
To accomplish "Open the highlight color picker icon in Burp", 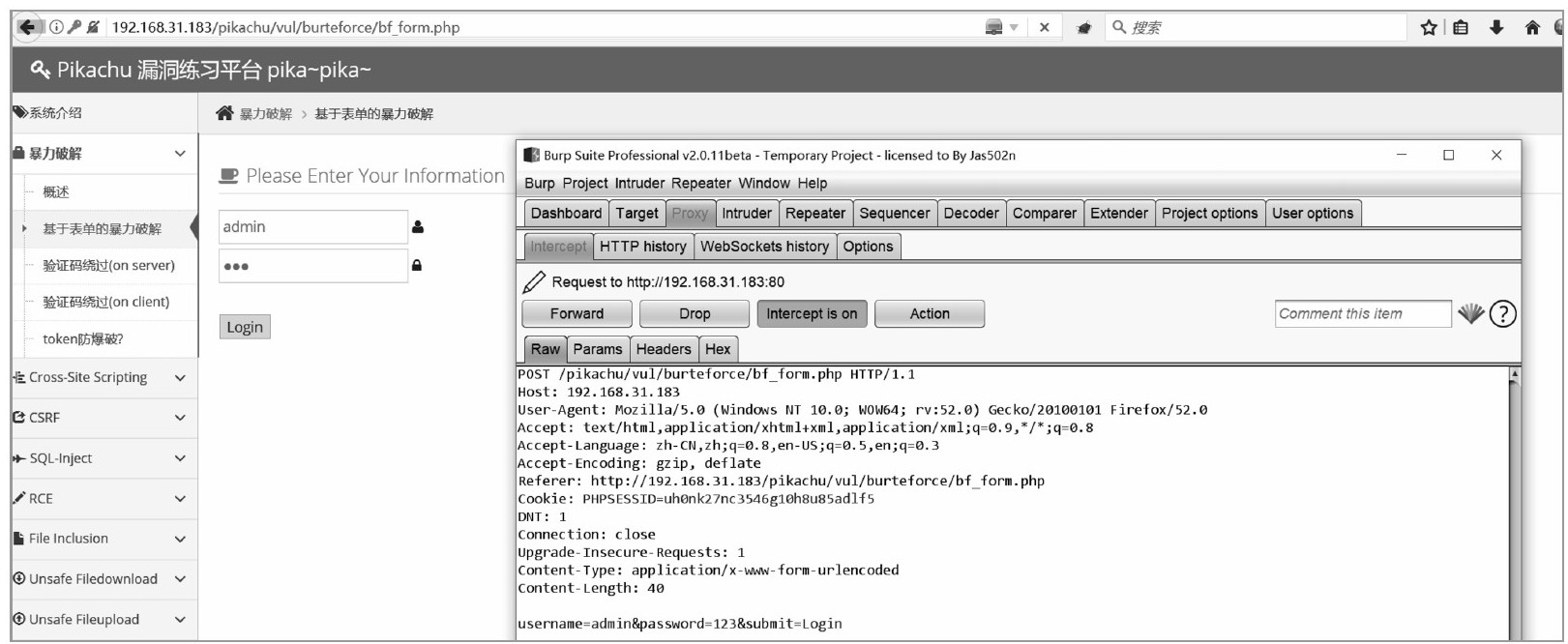I will [1471, 313].
